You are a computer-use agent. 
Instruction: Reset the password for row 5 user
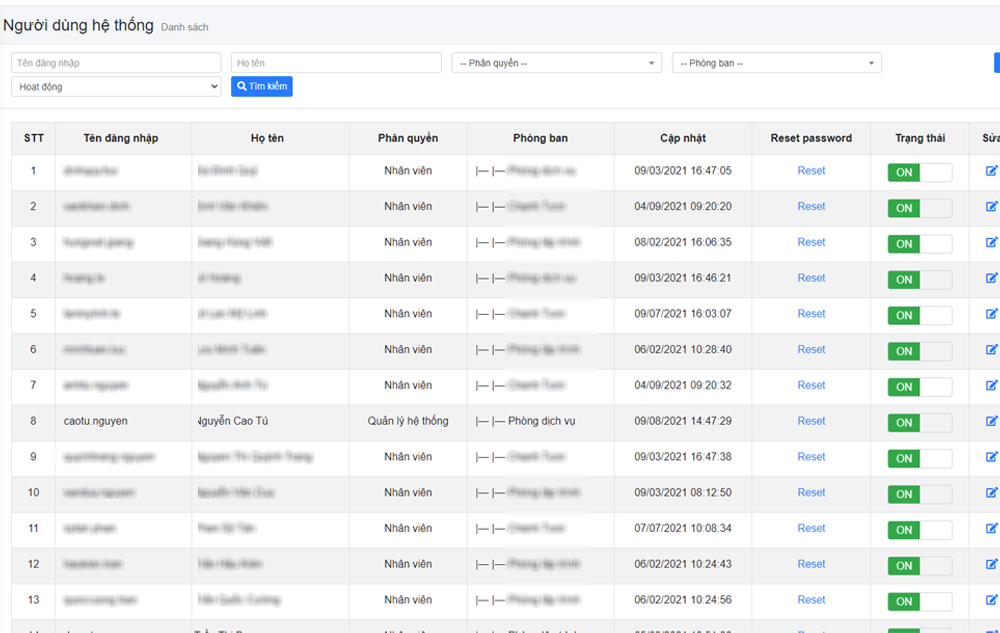(811, 314)
